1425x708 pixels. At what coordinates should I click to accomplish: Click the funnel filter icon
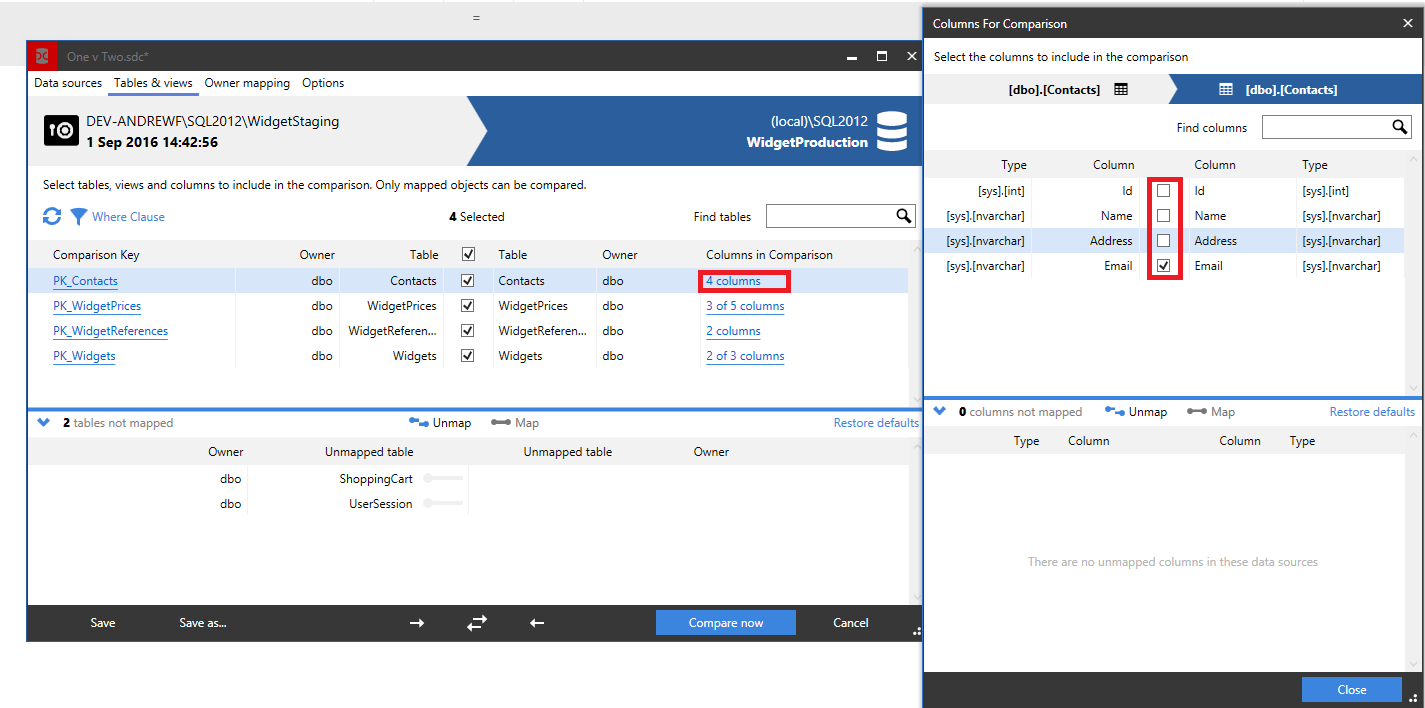click(78, 216)
